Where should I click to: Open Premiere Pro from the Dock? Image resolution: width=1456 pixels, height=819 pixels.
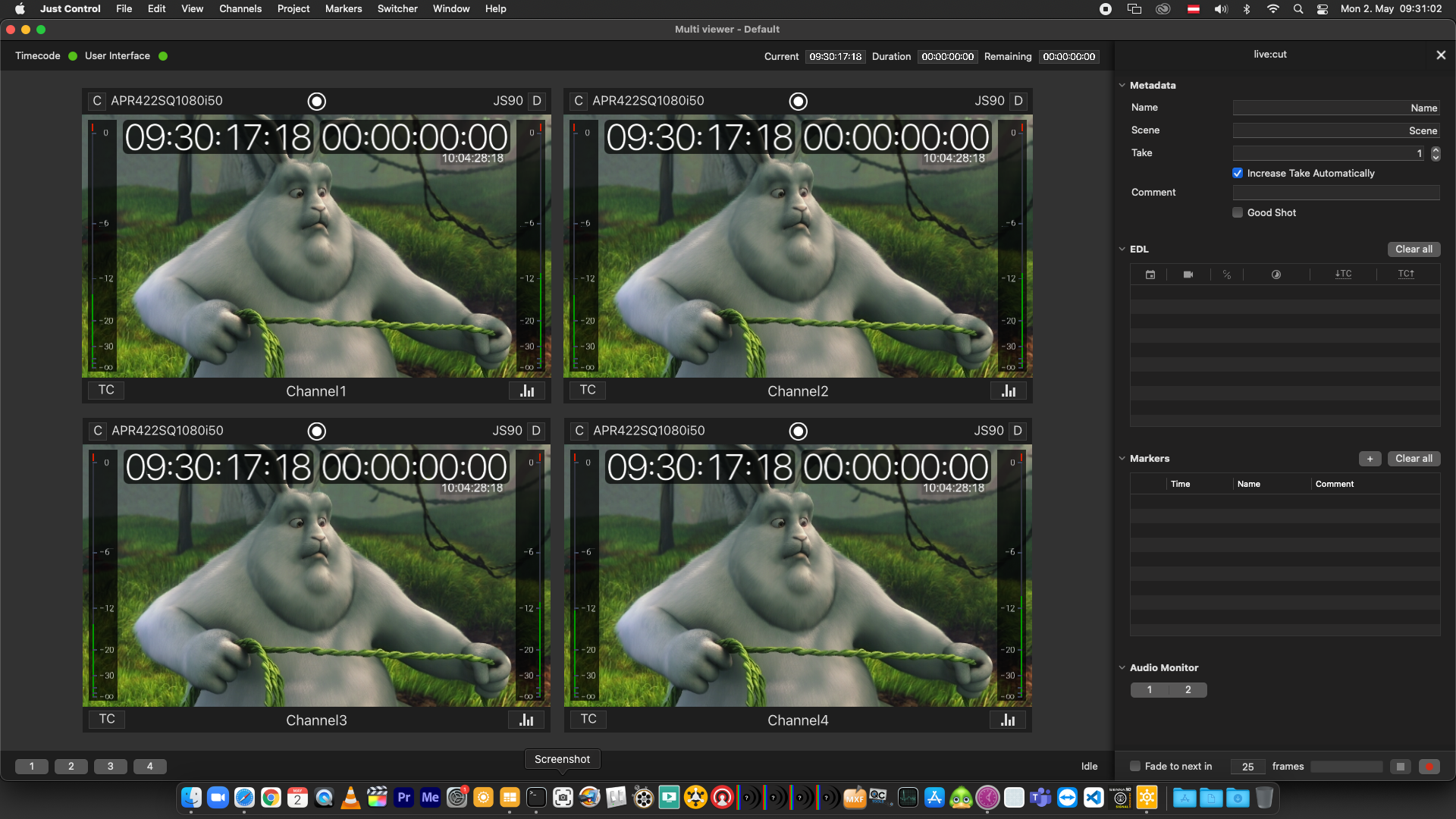click(403, 797)
